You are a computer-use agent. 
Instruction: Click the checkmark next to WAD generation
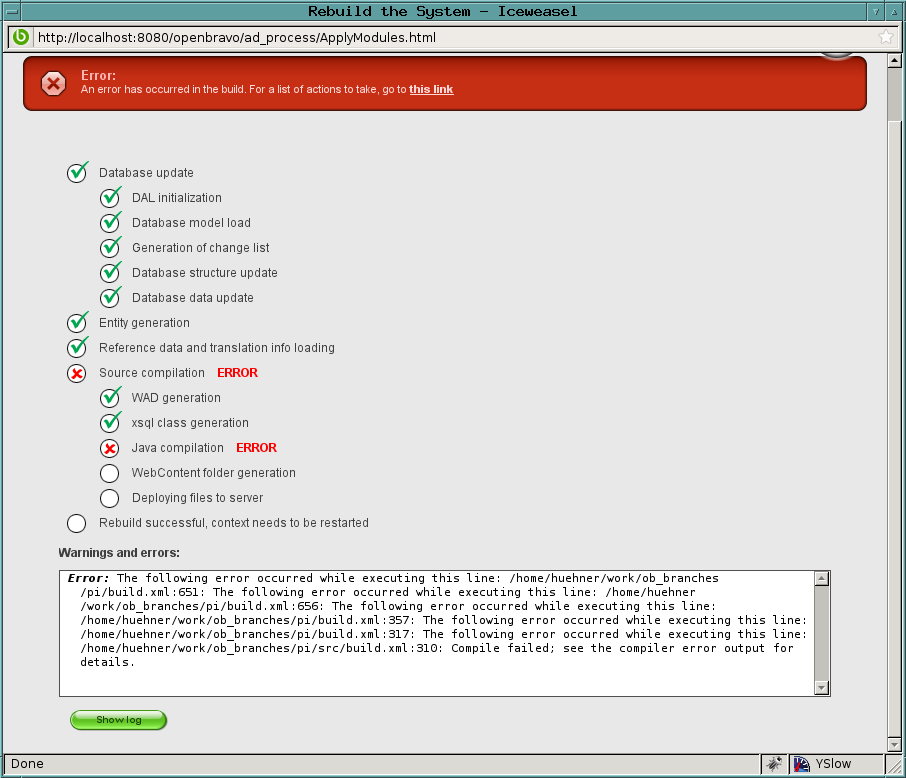(110, 398)
